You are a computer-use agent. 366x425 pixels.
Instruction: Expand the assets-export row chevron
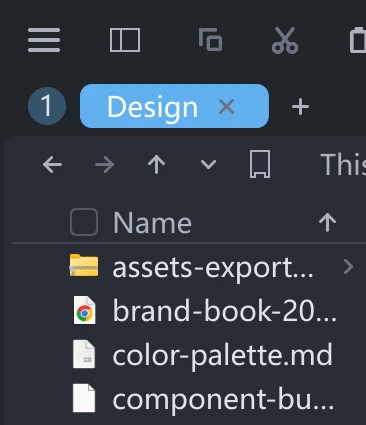348,267
